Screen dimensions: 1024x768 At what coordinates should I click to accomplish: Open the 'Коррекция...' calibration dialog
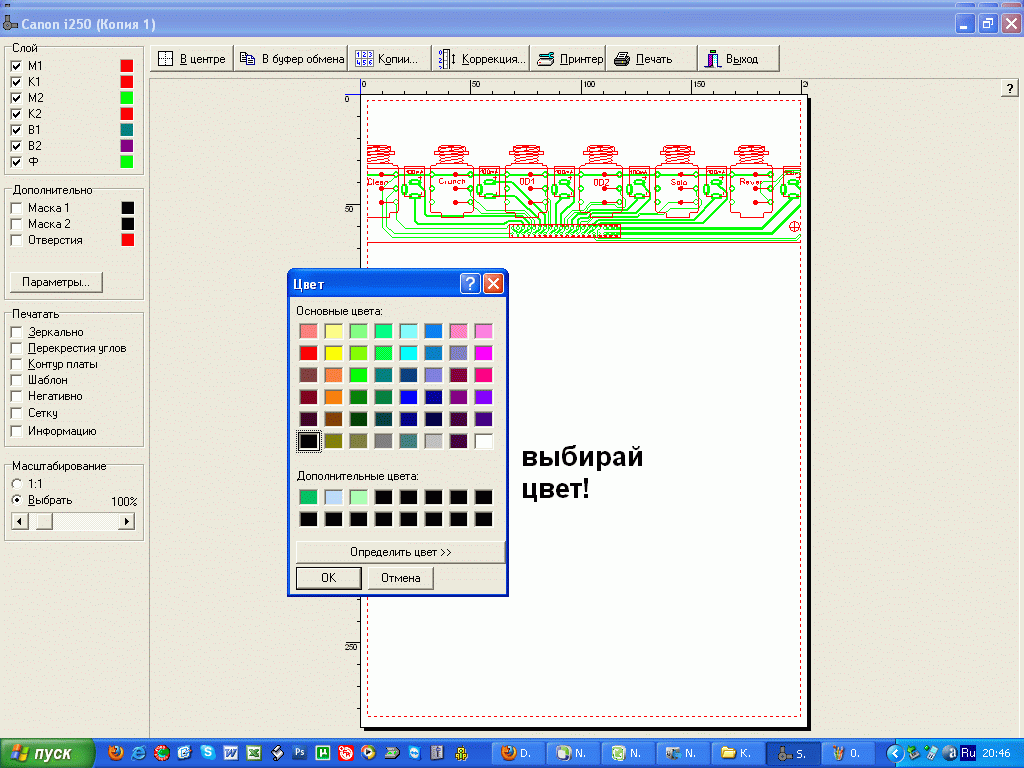(x=481, y=59)
